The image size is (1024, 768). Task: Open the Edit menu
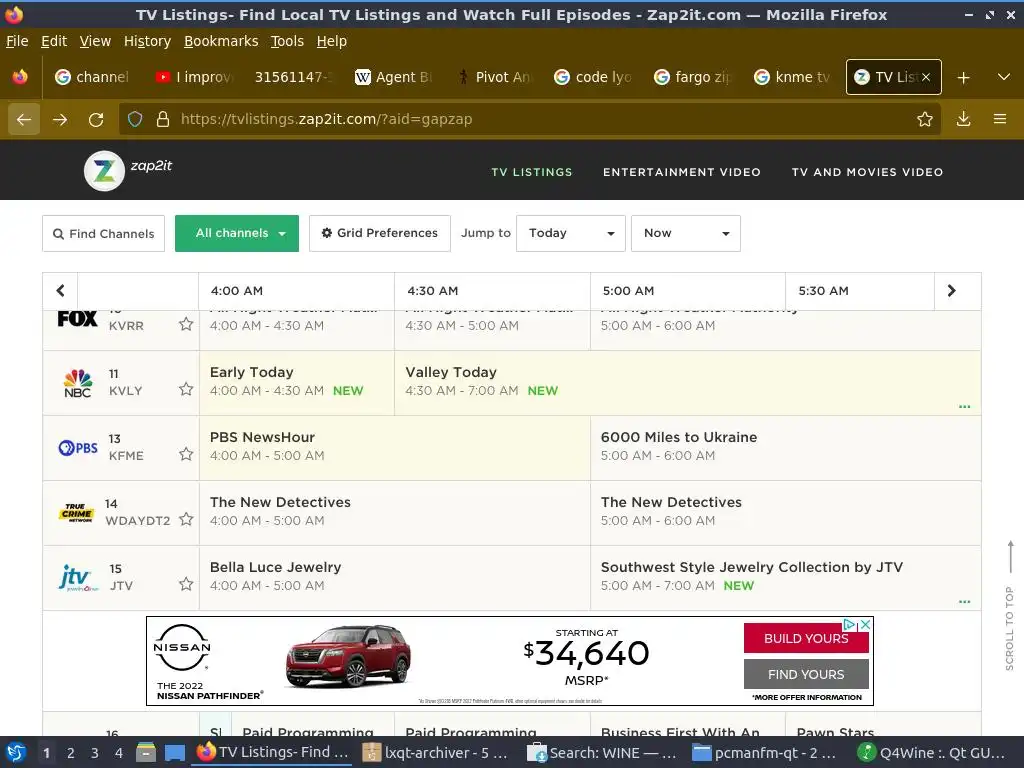[54, 41]
